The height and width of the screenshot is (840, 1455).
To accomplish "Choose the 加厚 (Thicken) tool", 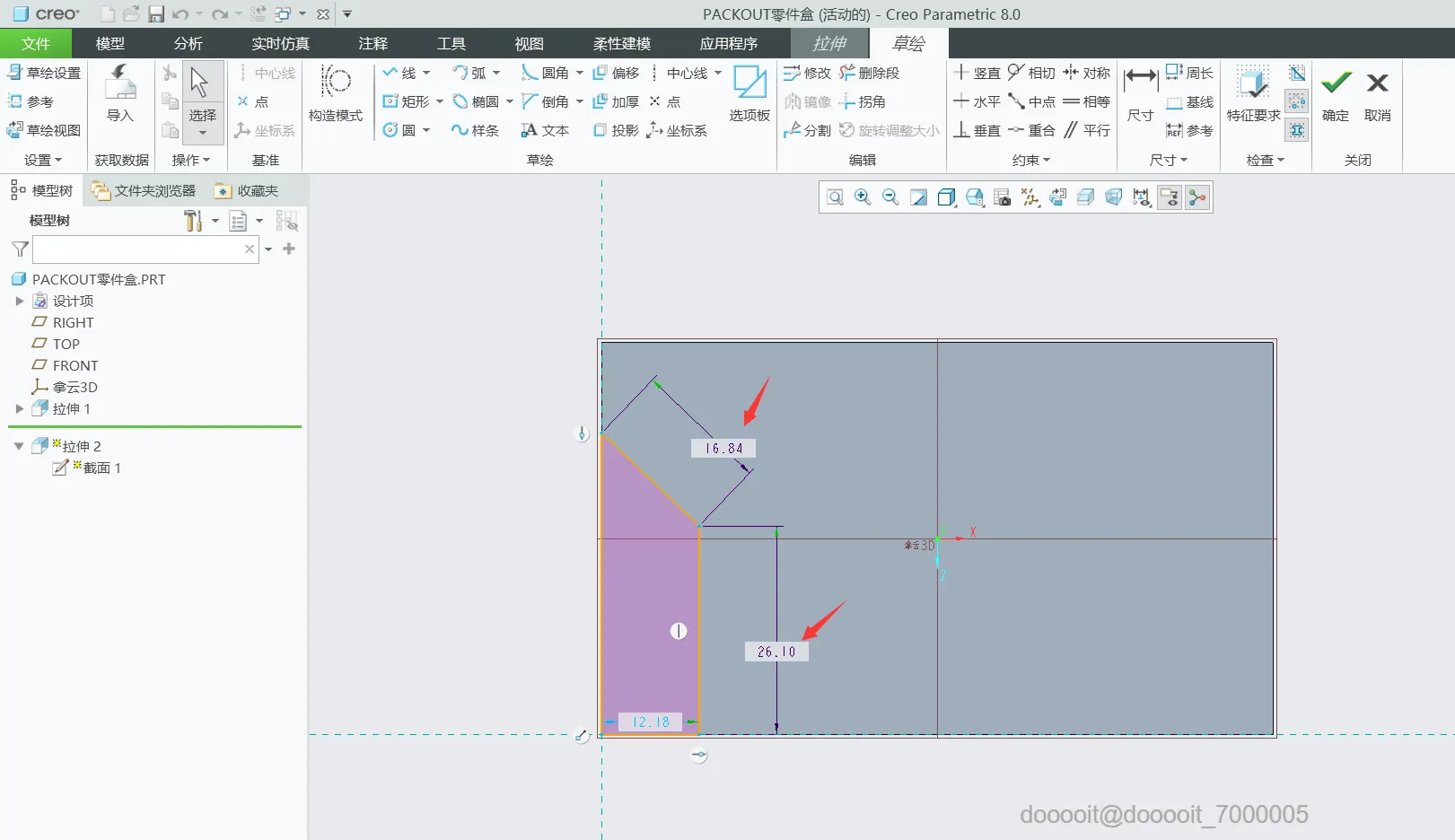I will point(616,101).
